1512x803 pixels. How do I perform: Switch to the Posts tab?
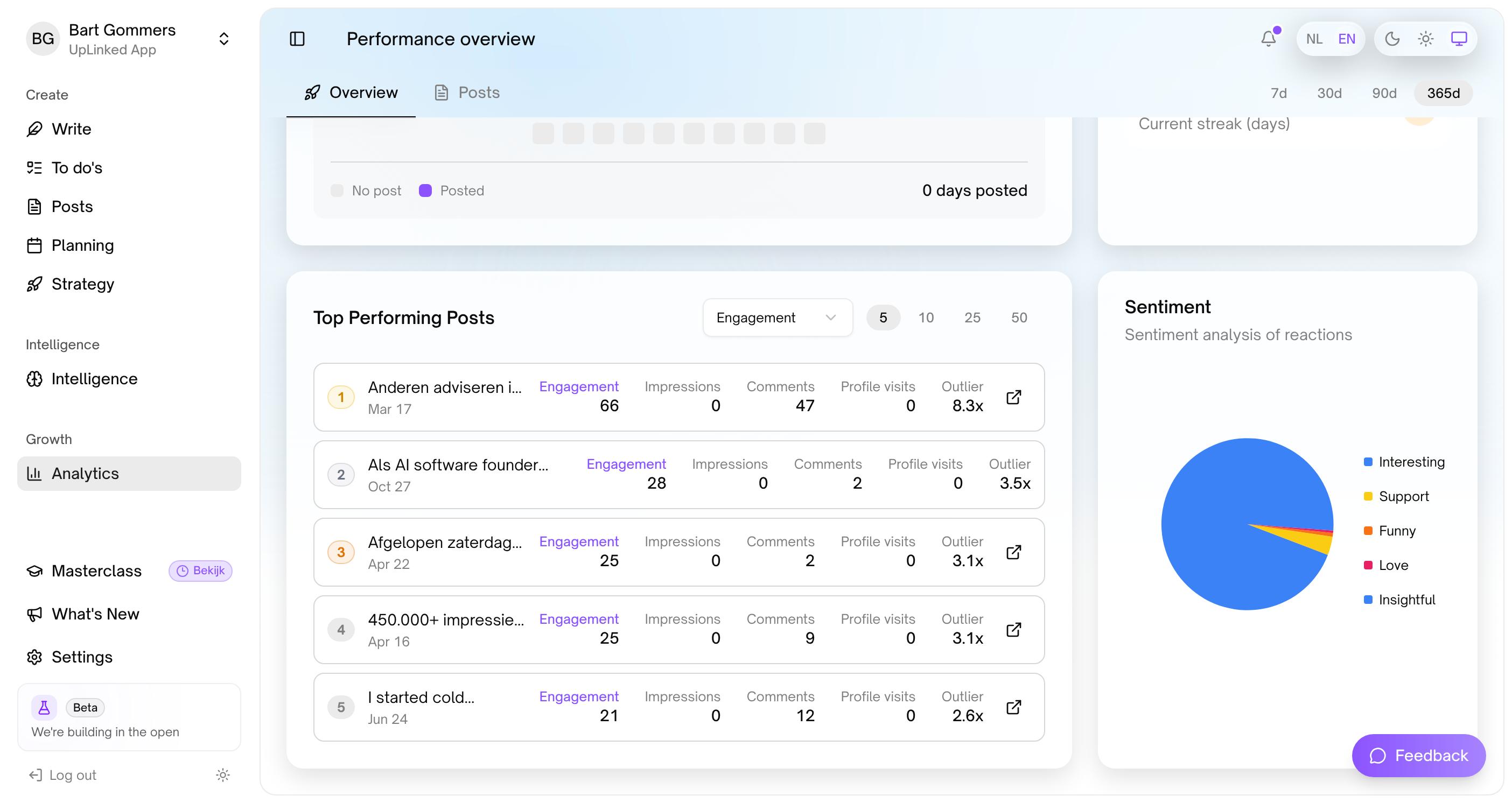coord(467,93)
